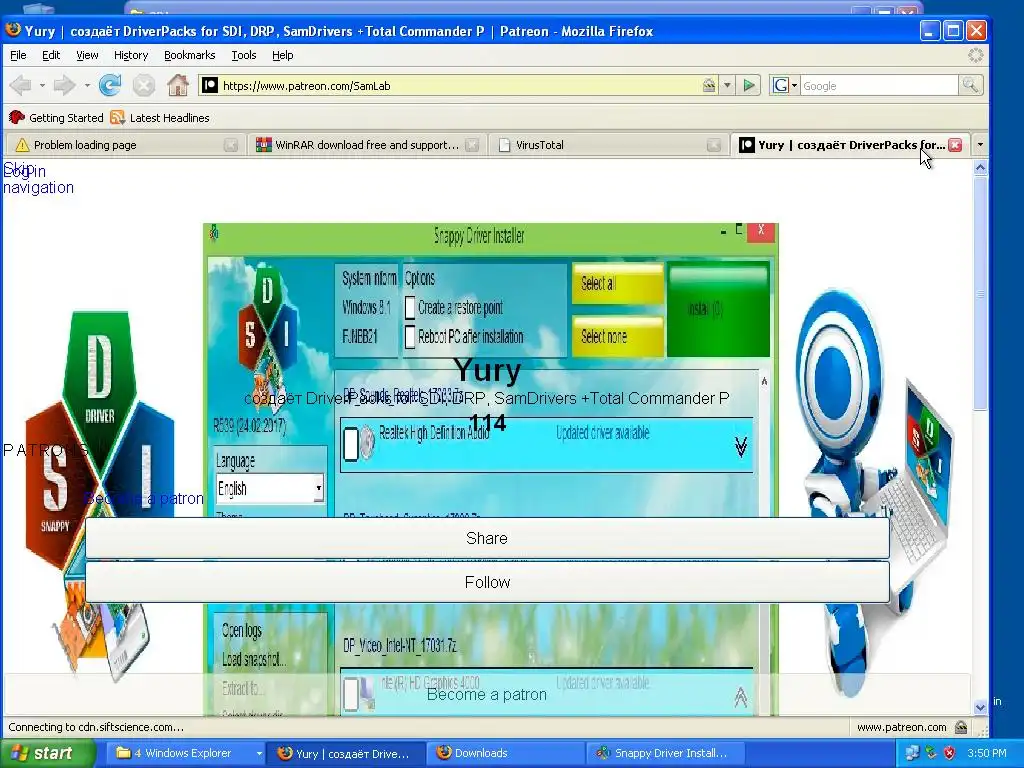Close the VirusTotal tab
Screen dimensions: 1024x768
[714, 145]
